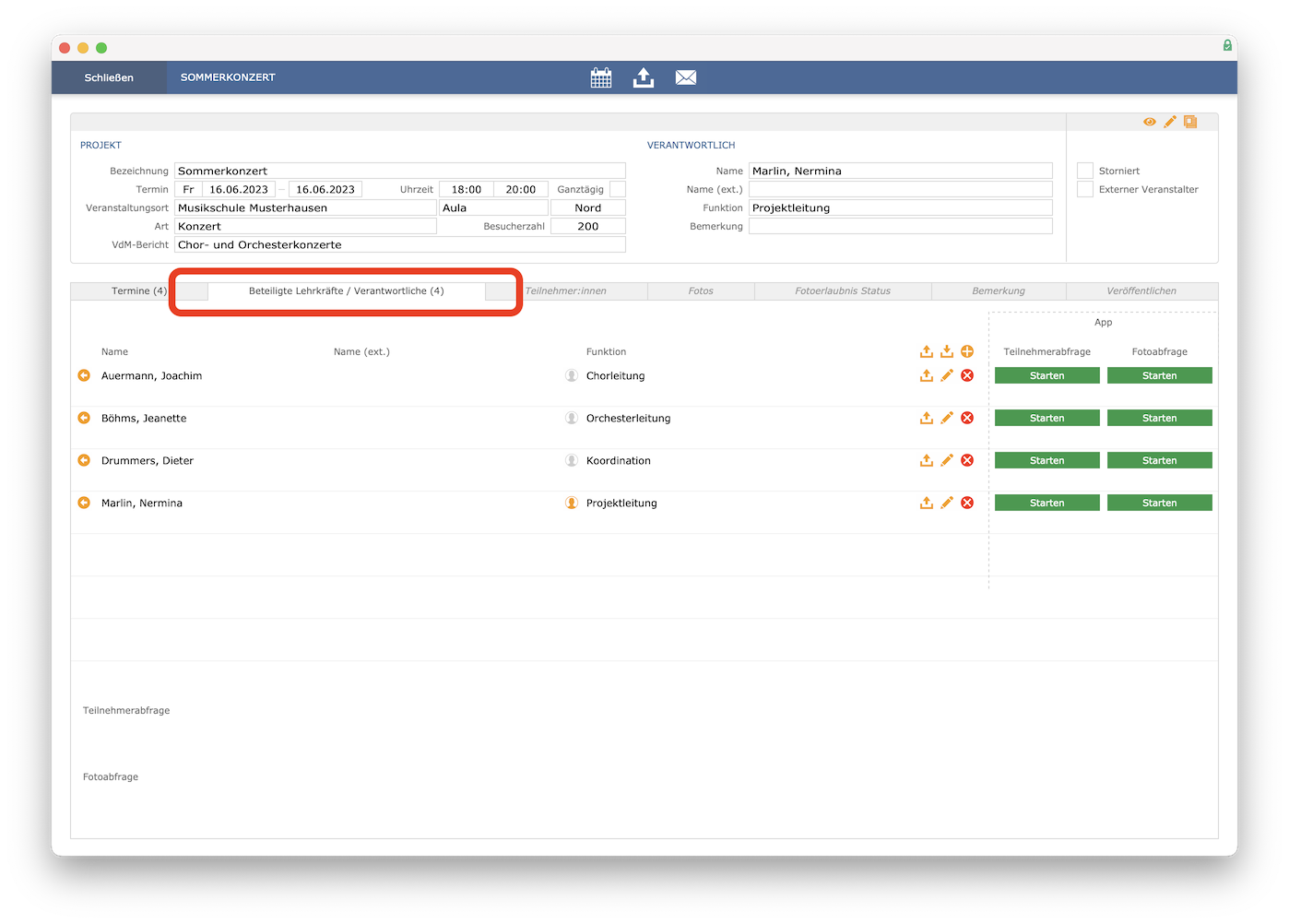Click the Schließen button
This screenshot has height=924, width=1289.
109,77
